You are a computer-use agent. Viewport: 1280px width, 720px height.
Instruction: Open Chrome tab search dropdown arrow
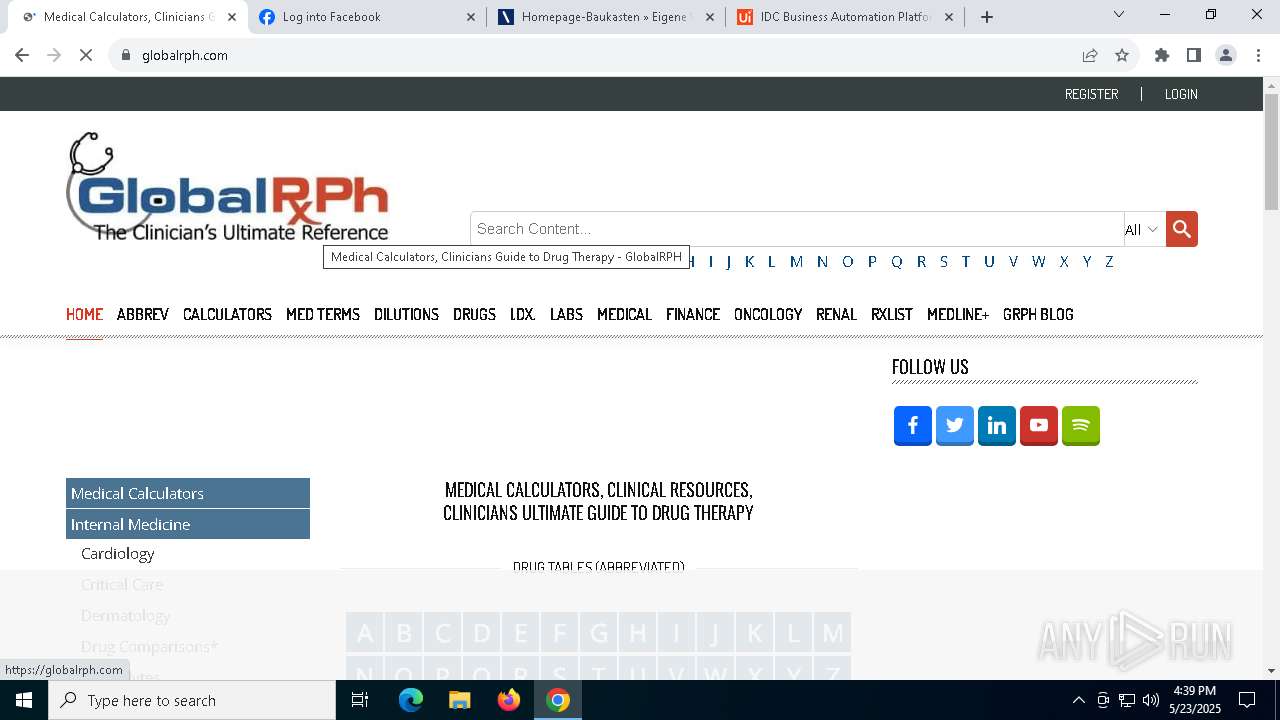(x=1119, y=14)
